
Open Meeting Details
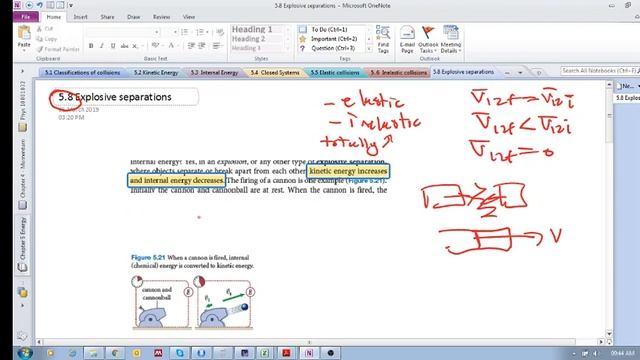[451, 40]
